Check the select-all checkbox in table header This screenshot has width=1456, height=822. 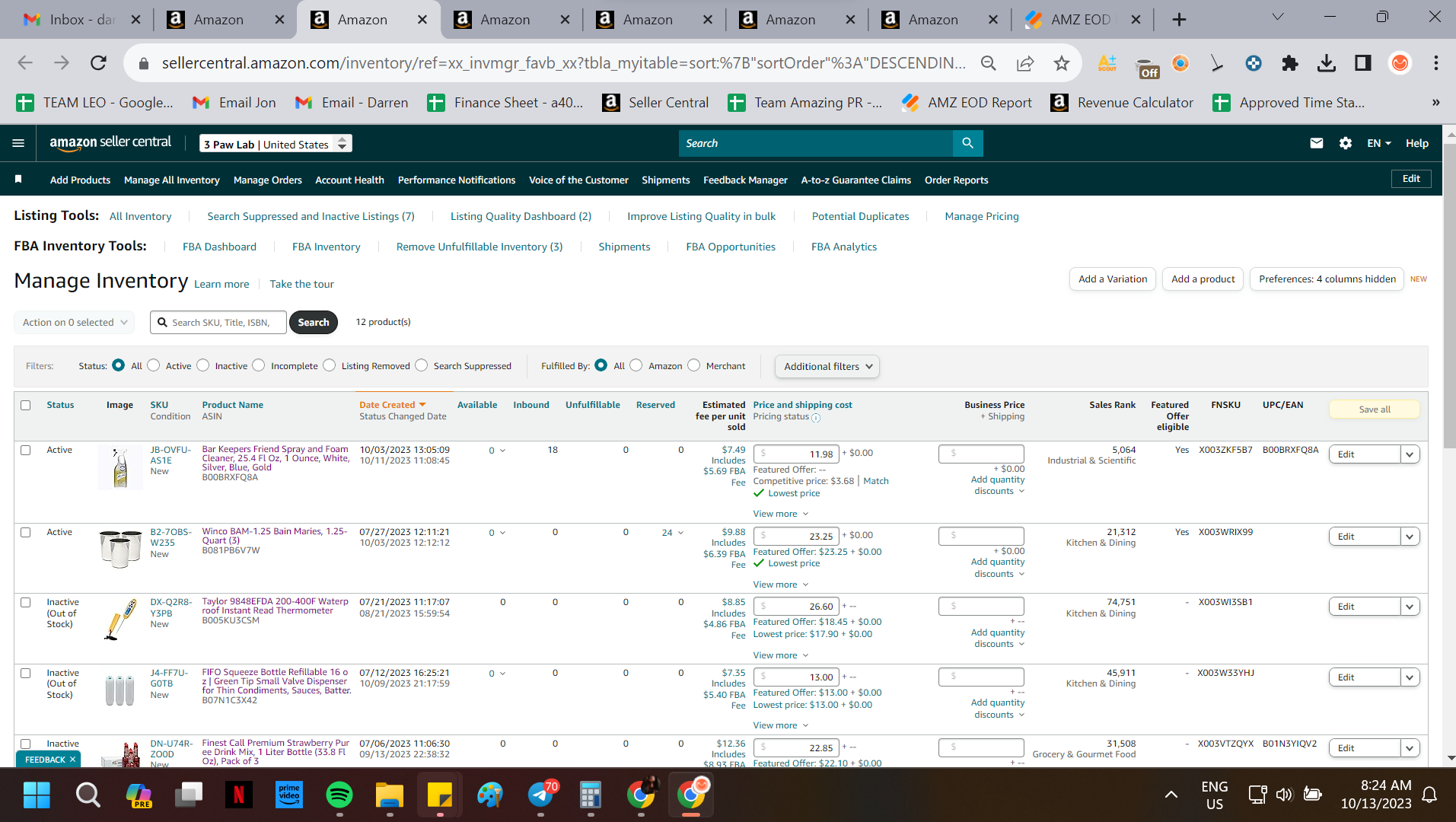tap(26, 405)
